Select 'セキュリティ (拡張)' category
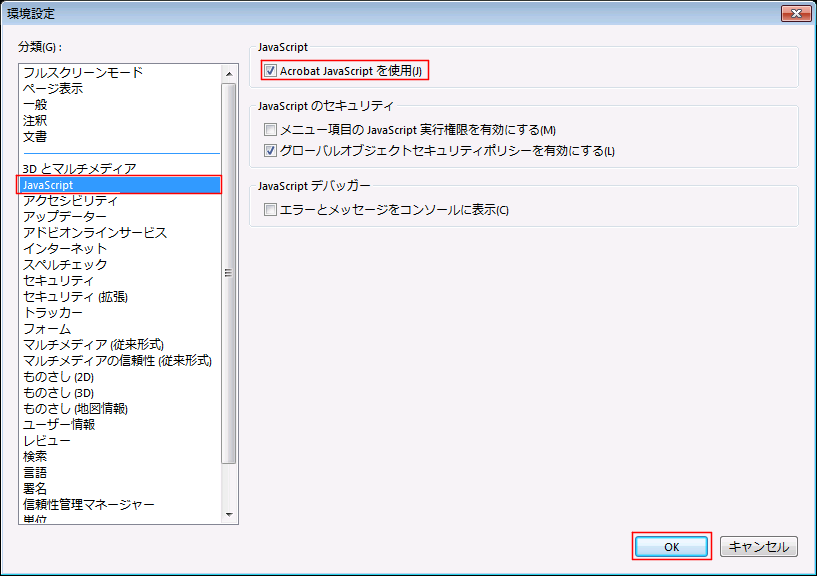The image size is (817, 576). (x=75, y=297)
